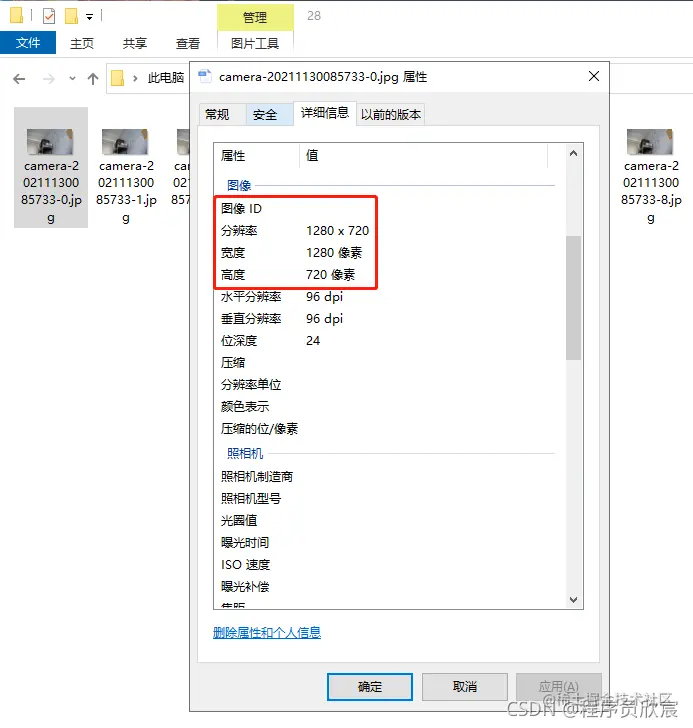693x728 pixels.
Task: Close the properties dialog
Action: [594, 76]
